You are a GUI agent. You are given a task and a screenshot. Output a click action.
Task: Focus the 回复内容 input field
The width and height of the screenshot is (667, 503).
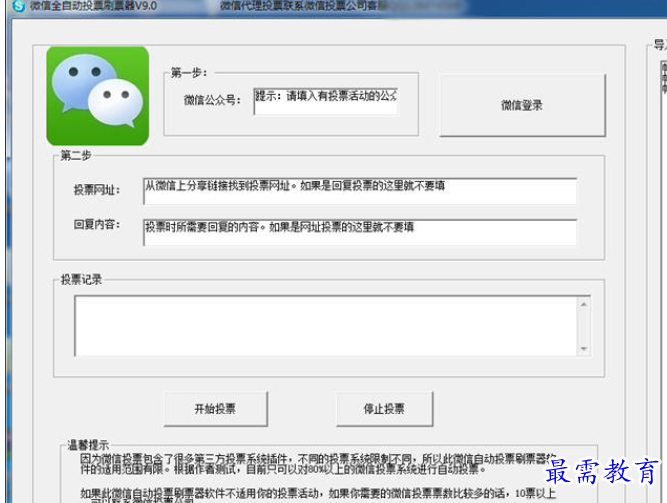360,232
